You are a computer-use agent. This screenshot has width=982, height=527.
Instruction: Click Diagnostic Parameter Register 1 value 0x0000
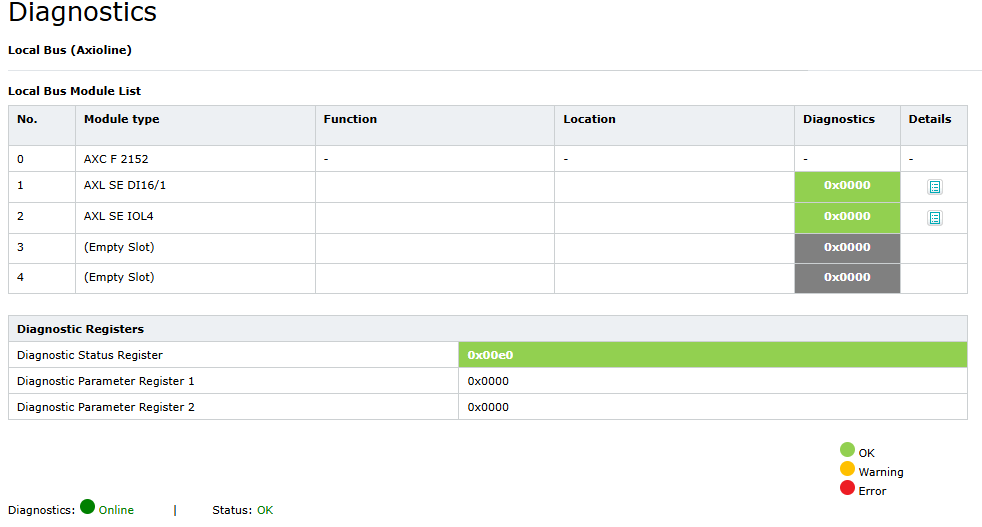coord(488,381)
